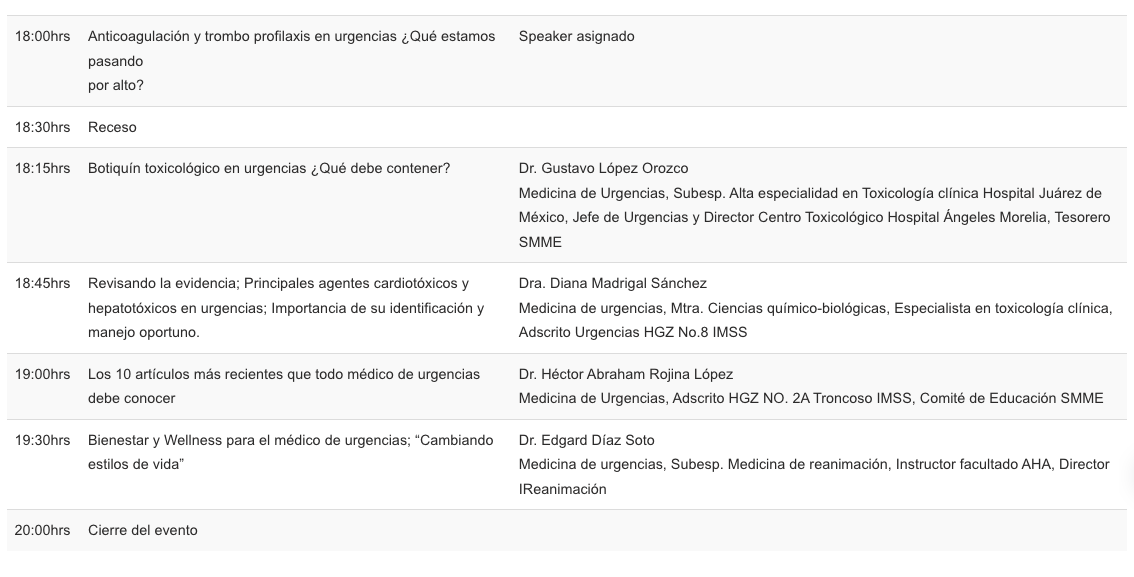Click the Speaker asignado text
This screenshot has width=1134, height=577.
point(576,37)
